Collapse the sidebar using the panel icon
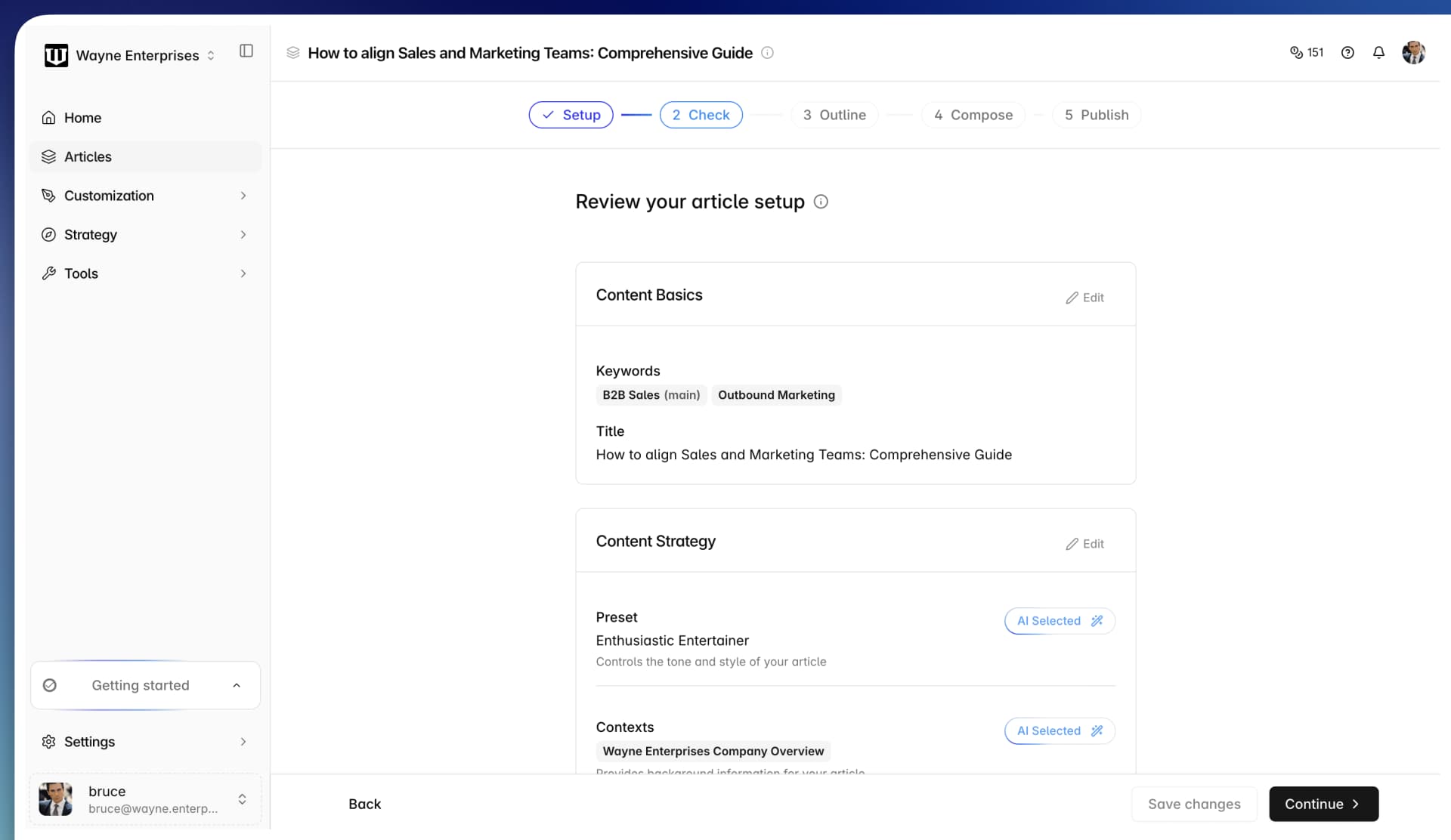The height and width of the screenshot is (840, 1451). coord(246,51)
